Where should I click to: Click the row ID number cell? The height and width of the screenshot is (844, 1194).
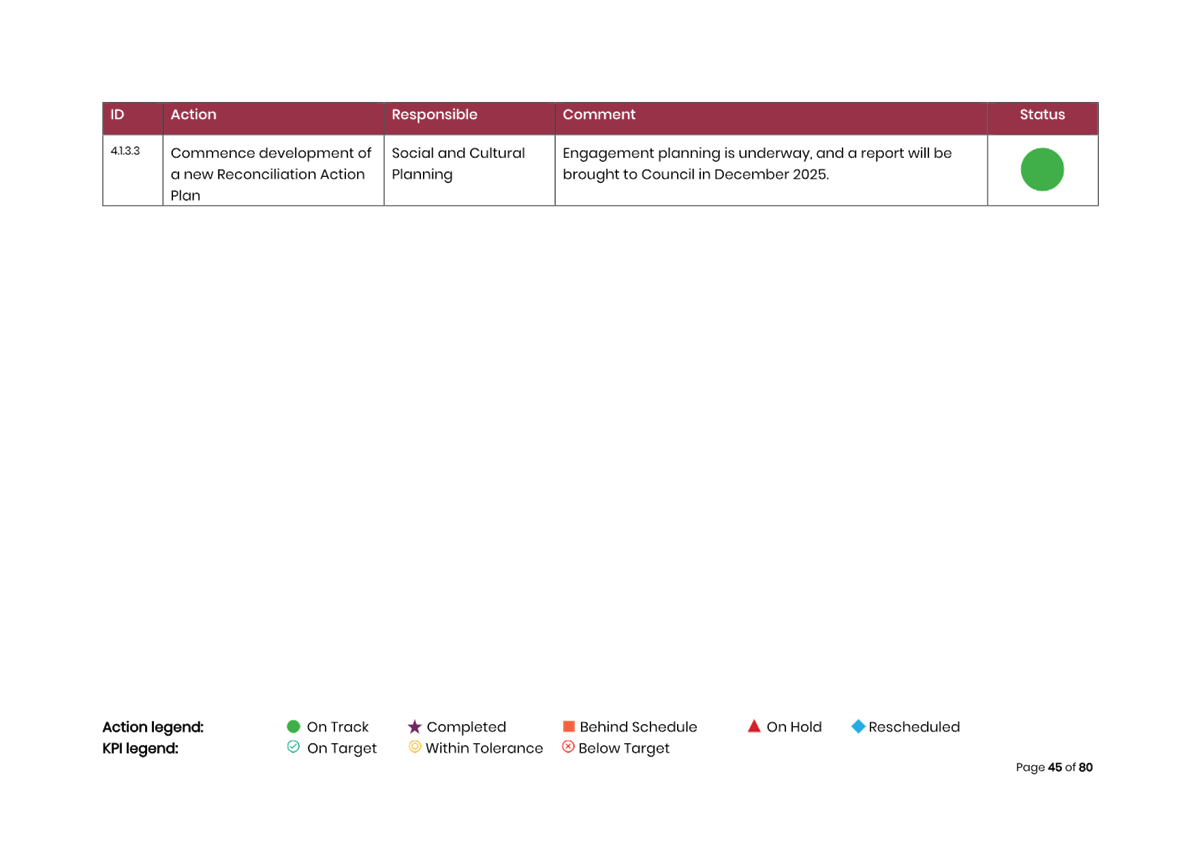(125, 152)
